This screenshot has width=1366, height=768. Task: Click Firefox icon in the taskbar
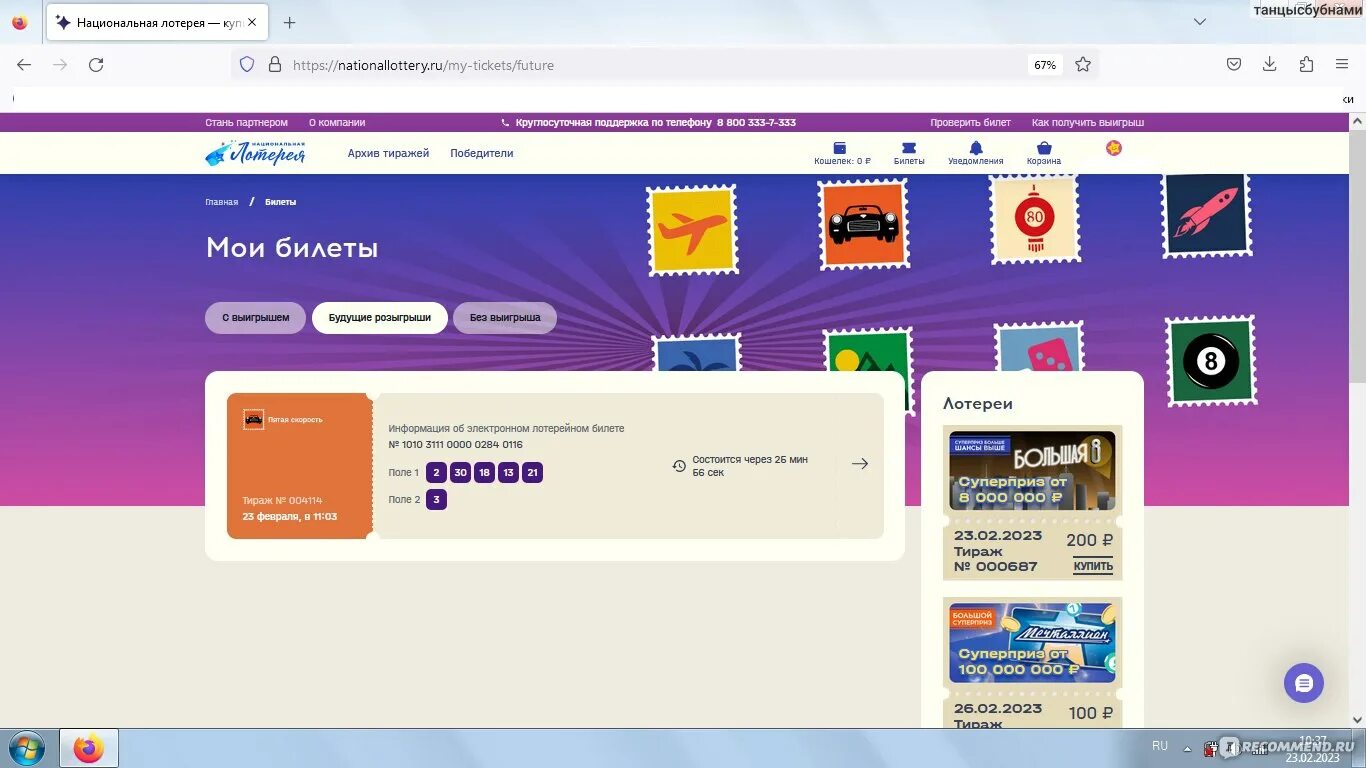click(89, 748)
